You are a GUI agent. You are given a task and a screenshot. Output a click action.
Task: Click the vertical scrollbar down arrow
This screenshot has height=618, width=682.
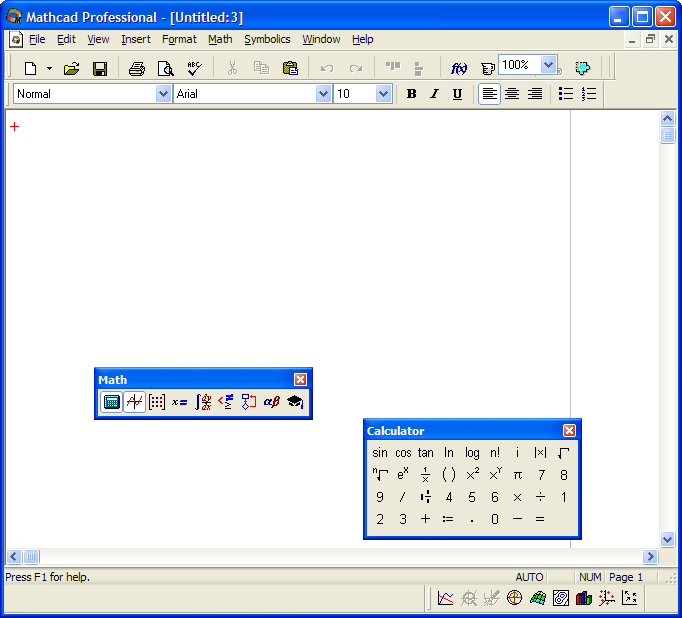point(667,540)
